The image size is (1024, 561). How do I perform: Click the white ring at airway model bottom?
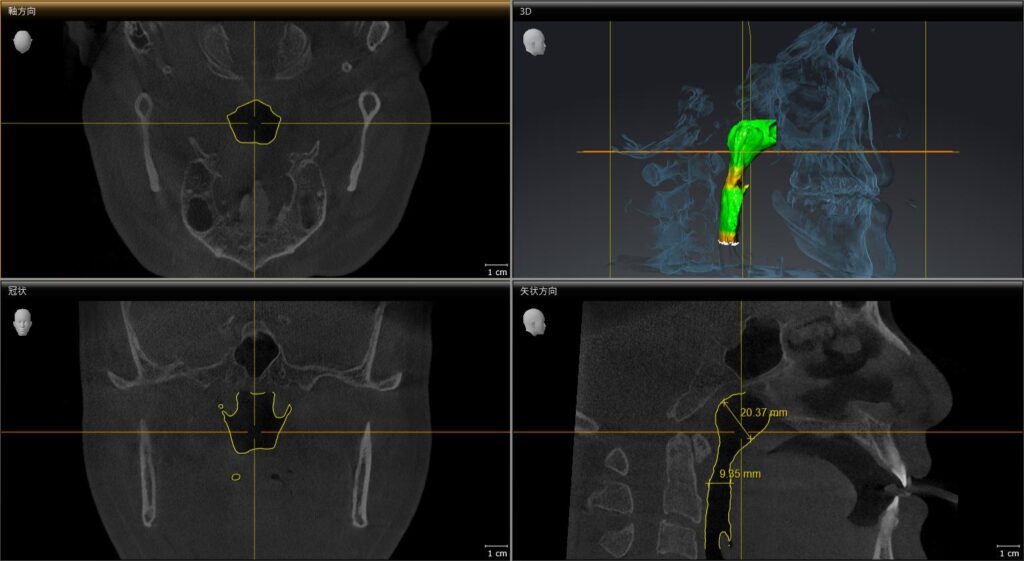tap(728, 241)
